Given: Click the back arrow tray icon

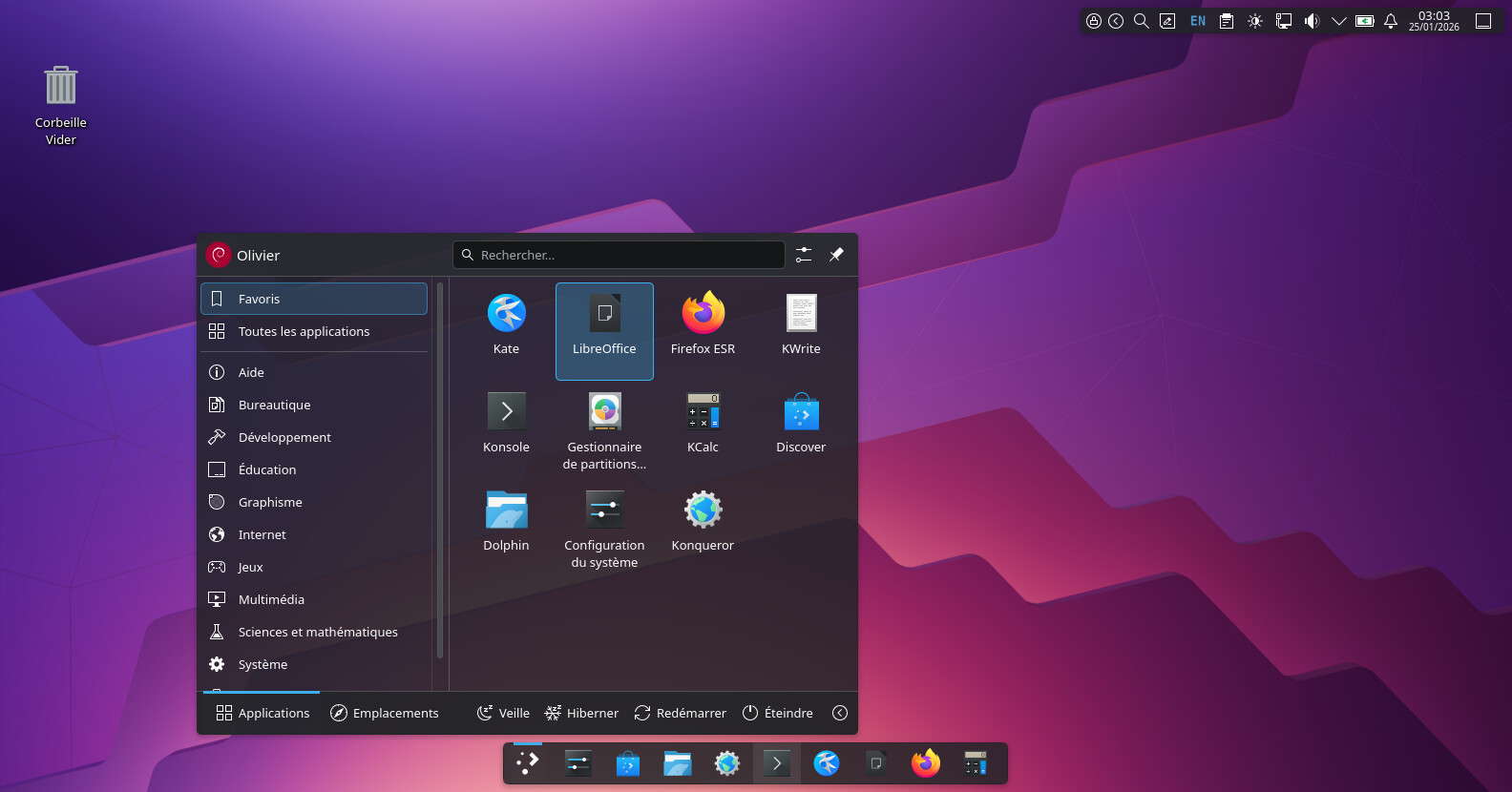Looking at the screenshot, I should [1116, 21].
